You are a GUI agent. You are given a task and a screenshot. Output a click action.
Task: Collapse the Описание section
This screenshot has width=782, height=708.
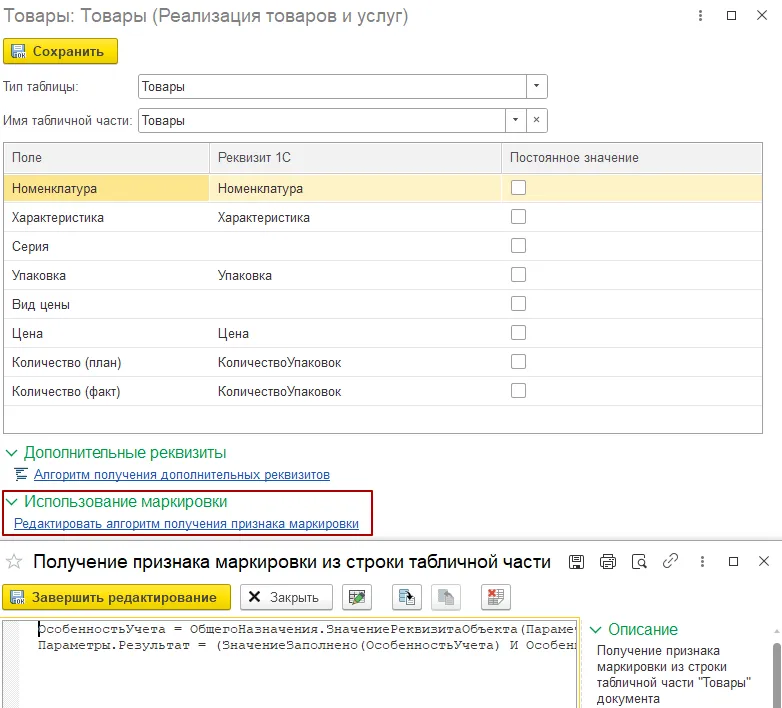(595, 630)
